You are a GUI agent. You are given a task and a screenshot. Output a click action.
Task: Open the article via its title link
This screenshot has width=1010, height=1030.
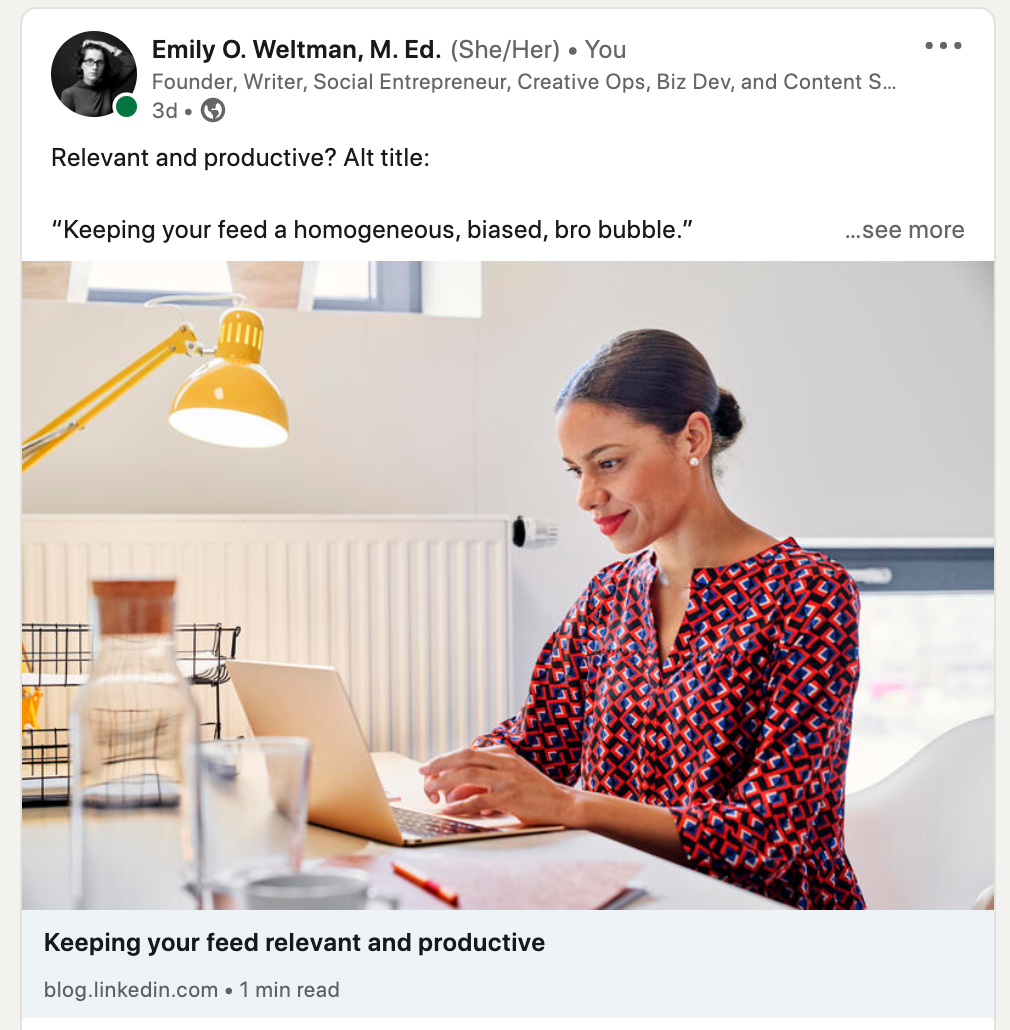tap(294, 943)
